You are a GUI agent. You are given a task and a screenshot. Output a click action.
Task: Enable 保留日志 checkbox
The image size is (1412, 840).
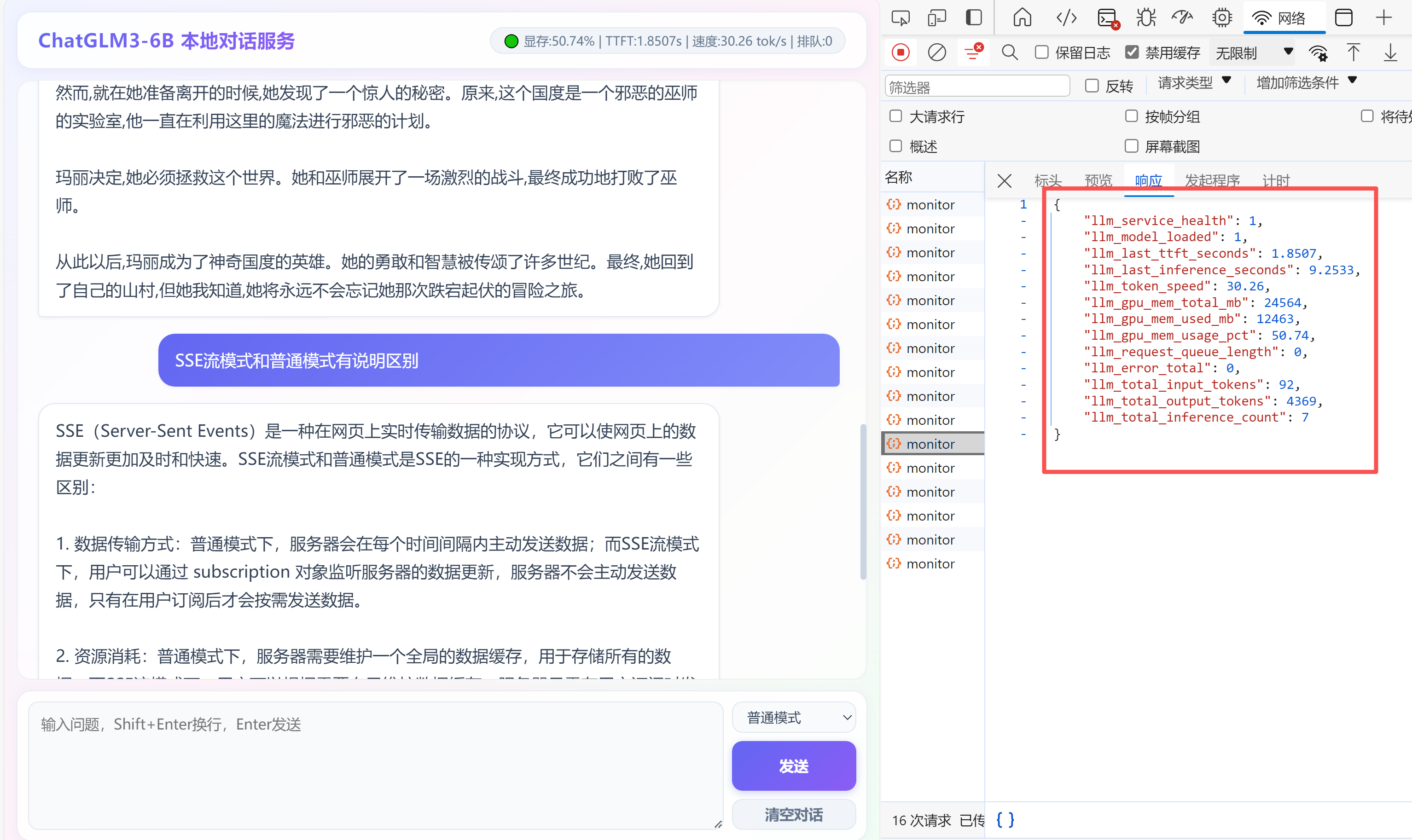[1041, 52]
